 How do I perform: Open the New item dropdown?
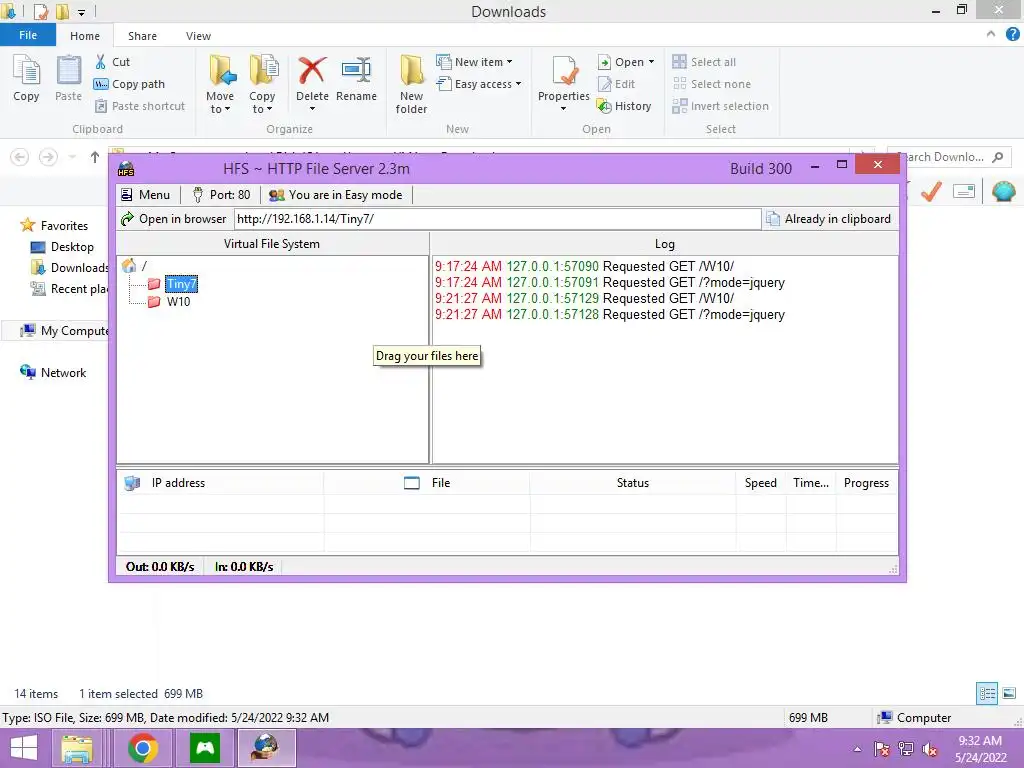[474, 61]
